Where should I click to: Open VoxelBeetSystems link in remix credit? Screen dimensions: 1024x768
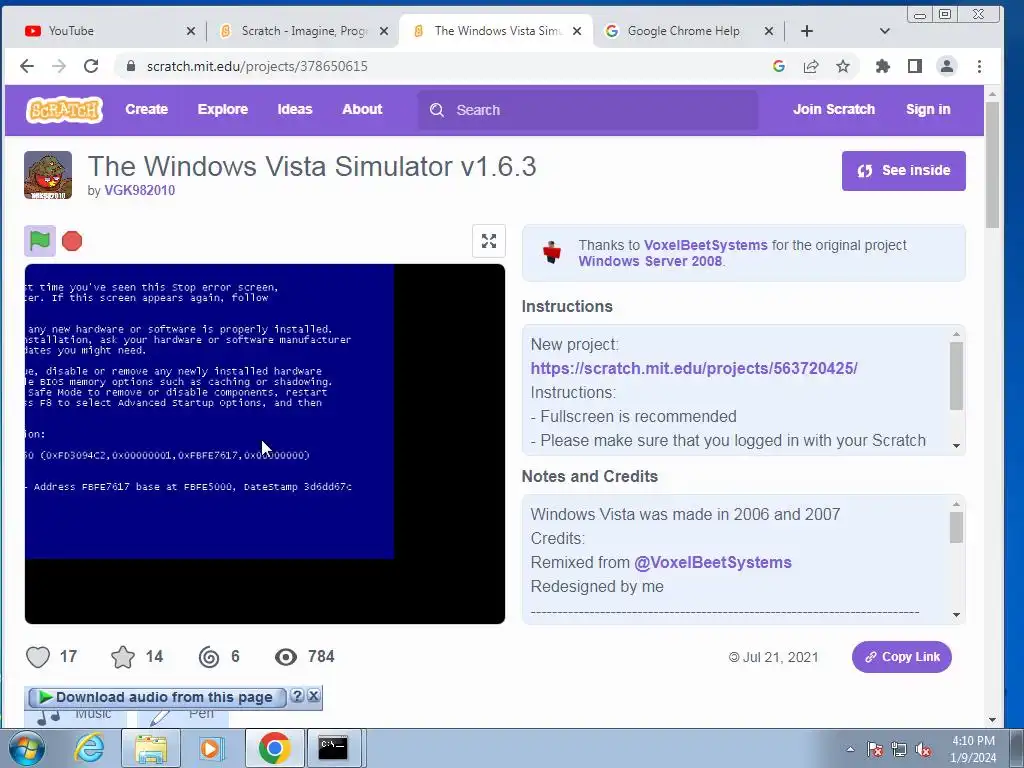click(705, 246)
